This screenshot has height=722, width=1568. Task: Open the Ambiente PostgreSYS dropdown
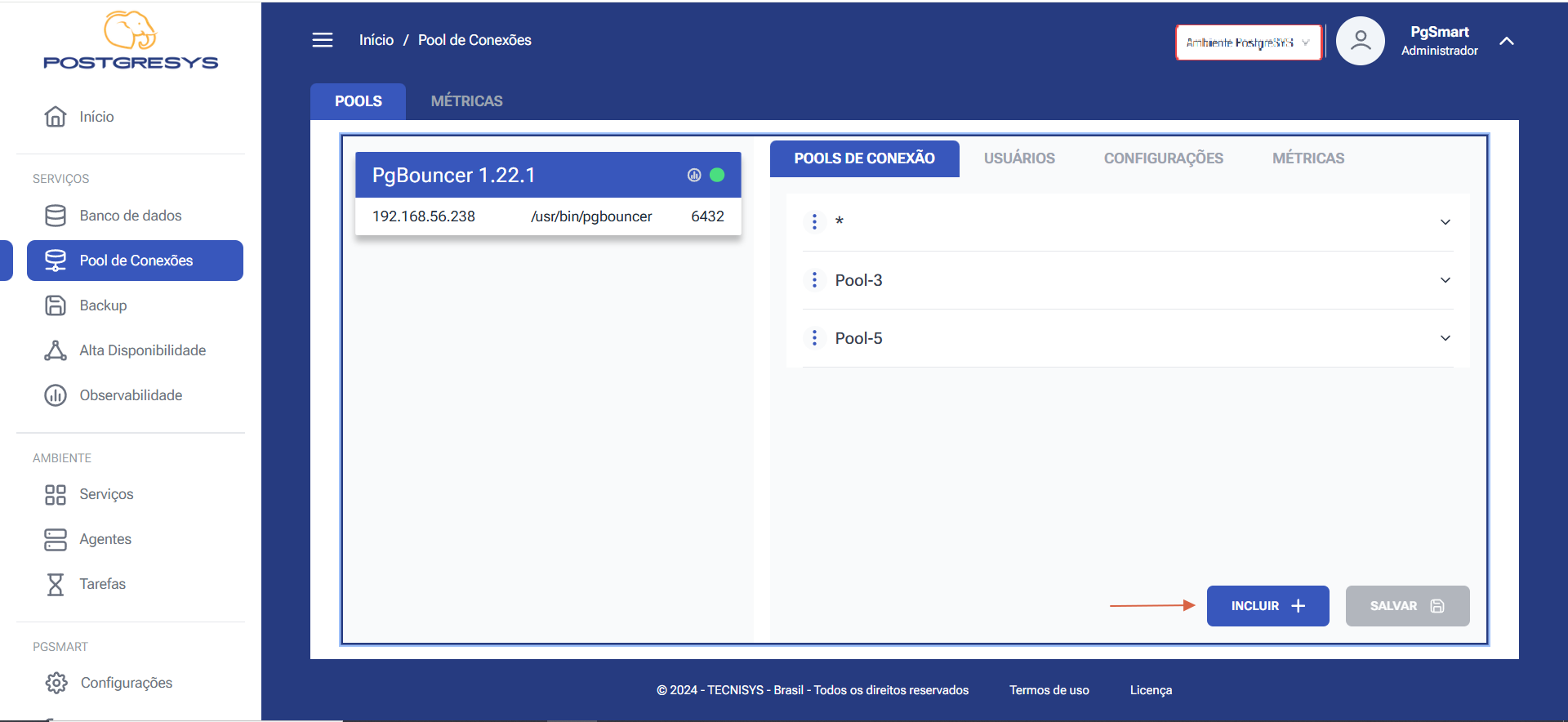[1249, 42]
